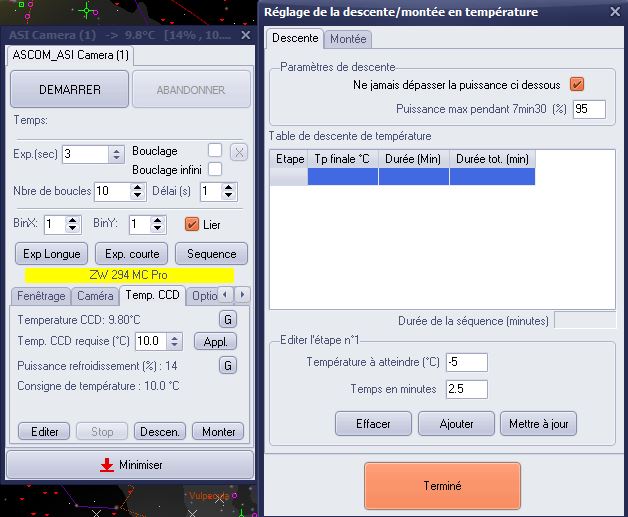Toggle 'Ne jamais dépasser la puissance' checkbox
Image resolution: width=628 pixels, height=517 pixels.
pos(576,84)
